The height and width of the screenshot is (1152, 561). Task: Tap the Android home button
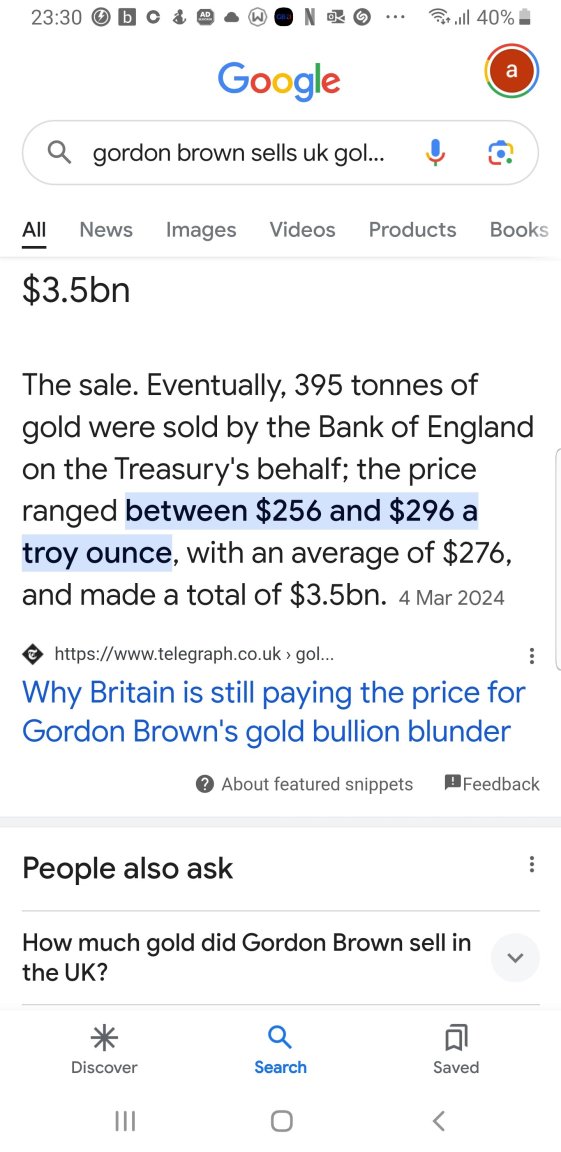click(281, 1120)
